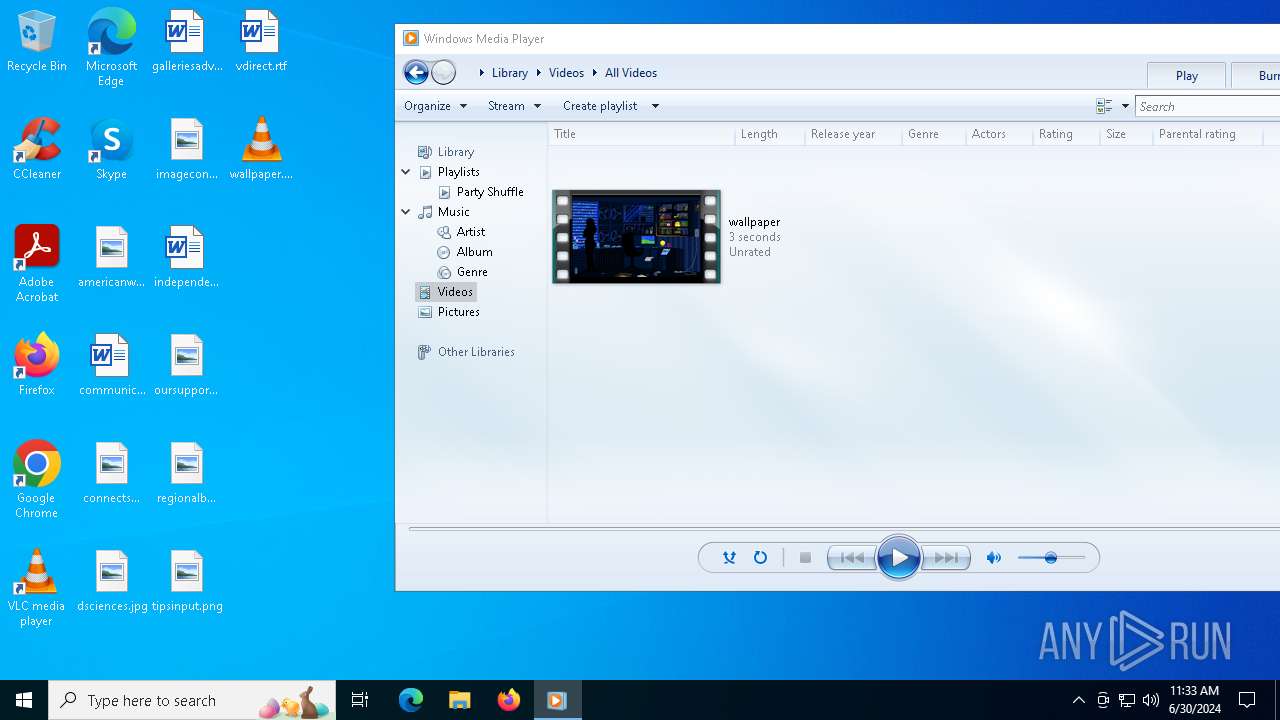
Task: Open the Create playlist button
Action: (x=600, y=106)
